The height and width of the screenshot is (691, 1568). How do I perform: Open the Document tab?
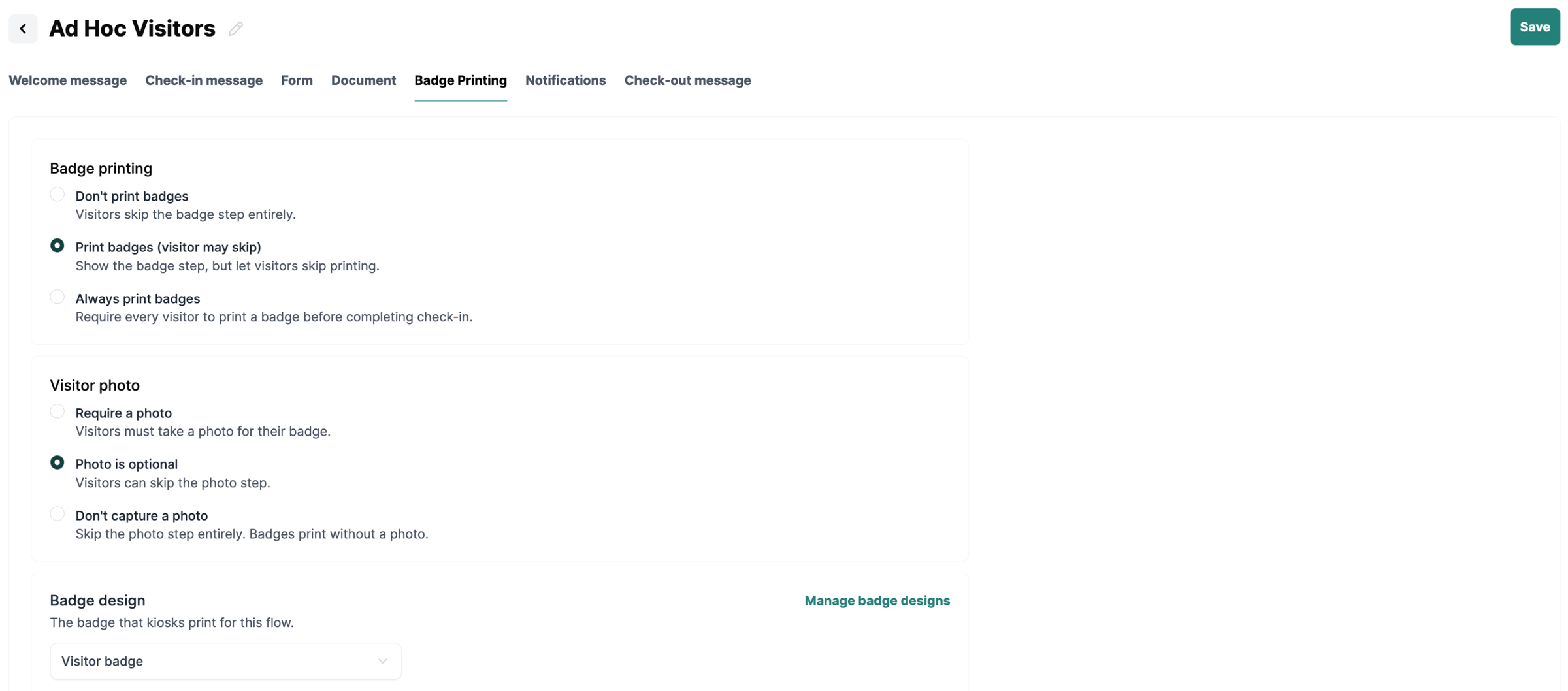pos(363,80)
